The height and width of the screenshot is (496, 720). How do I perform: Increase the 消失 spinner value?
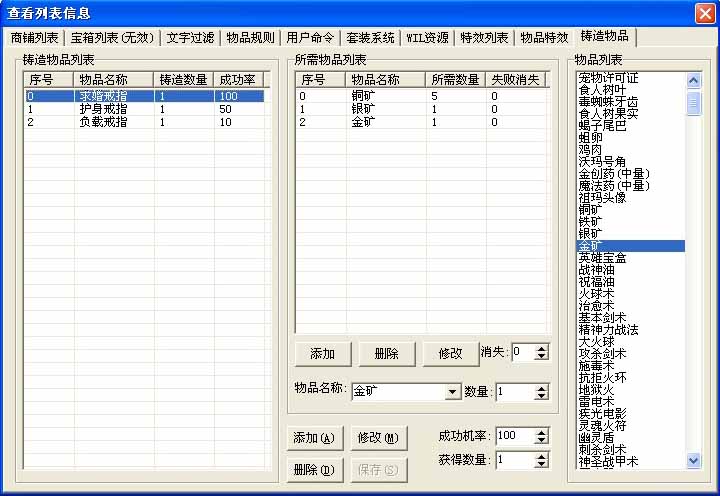(541, 347)
